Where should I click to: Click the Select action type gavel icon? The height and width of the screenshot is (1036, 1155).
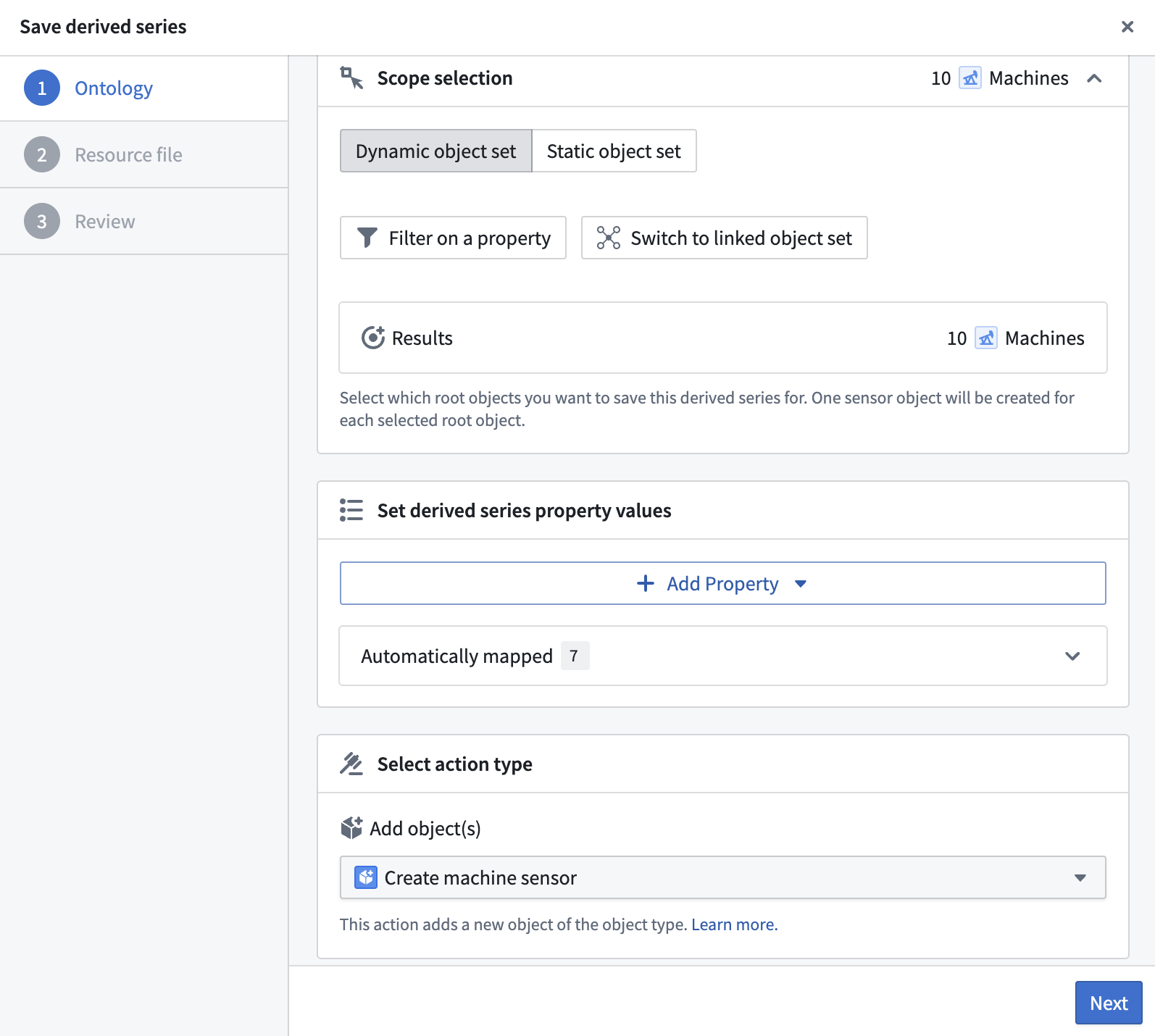click(x=351, y=764)
